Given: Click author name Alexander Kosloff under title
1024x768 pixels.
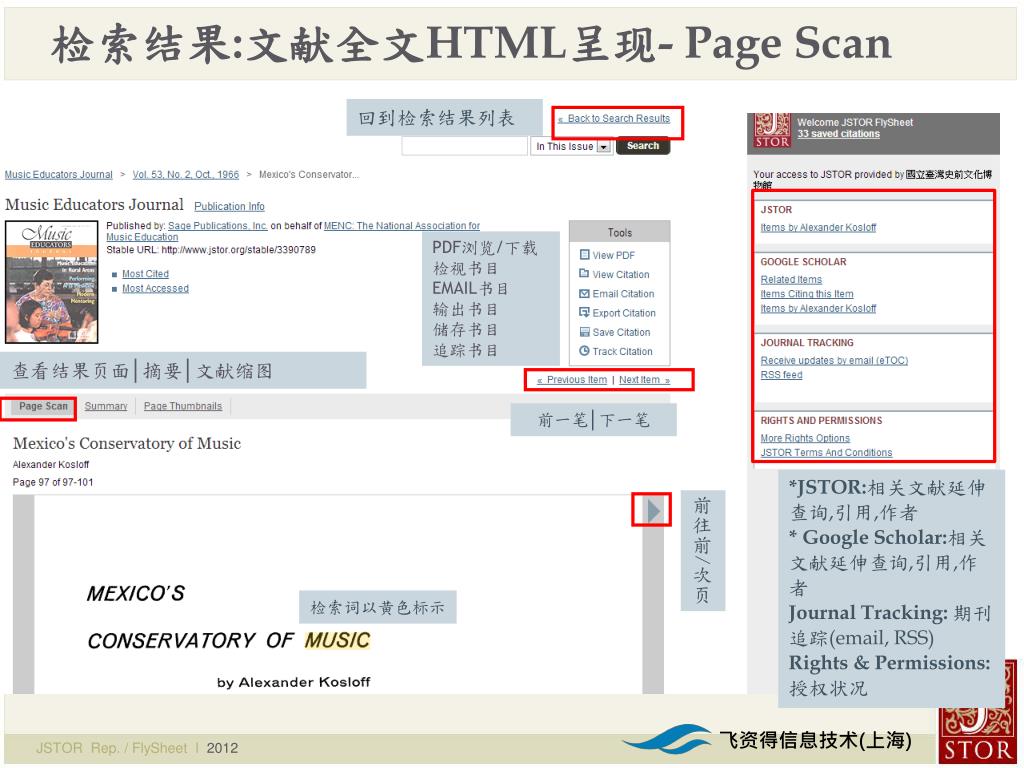Looking at the screenshot, I should point(51,464).
